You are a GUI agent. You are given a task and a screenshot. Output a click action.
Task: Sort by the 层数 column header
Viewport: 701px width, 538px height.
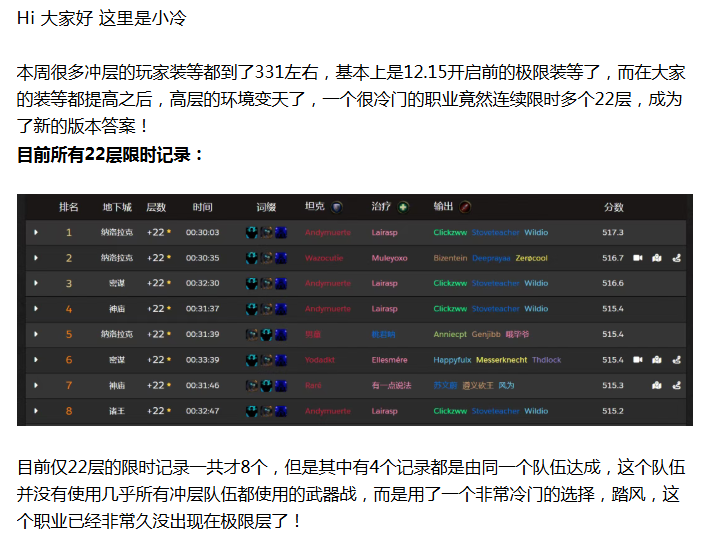156,207
